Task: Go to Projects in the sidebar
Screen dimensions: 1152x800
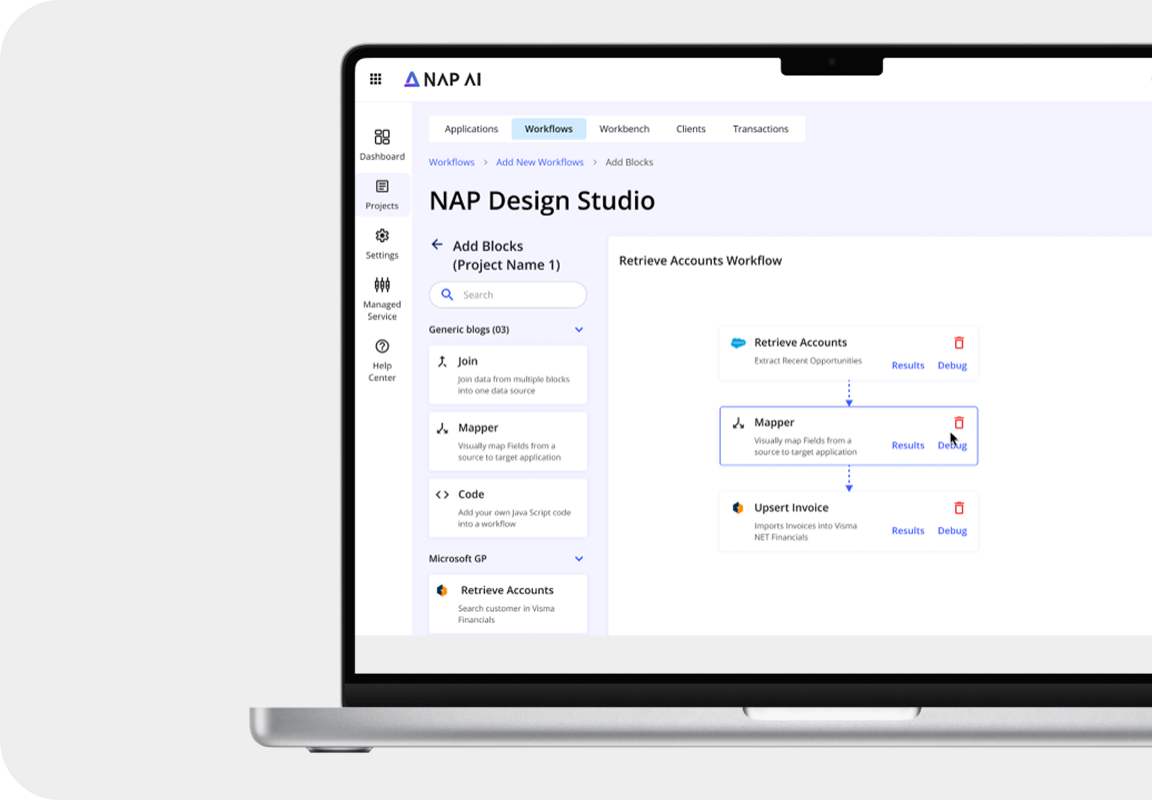Action: [382, 195]
